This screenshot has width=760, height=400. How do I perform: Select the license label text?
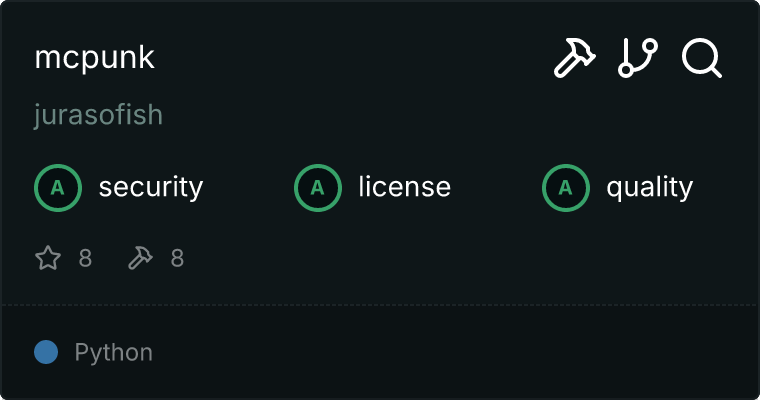click(x=404, y=187)
